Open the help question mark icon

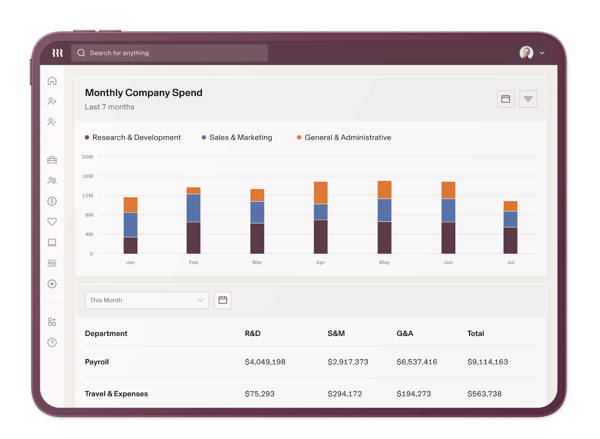pyautogui.click(x=52, y=342)
